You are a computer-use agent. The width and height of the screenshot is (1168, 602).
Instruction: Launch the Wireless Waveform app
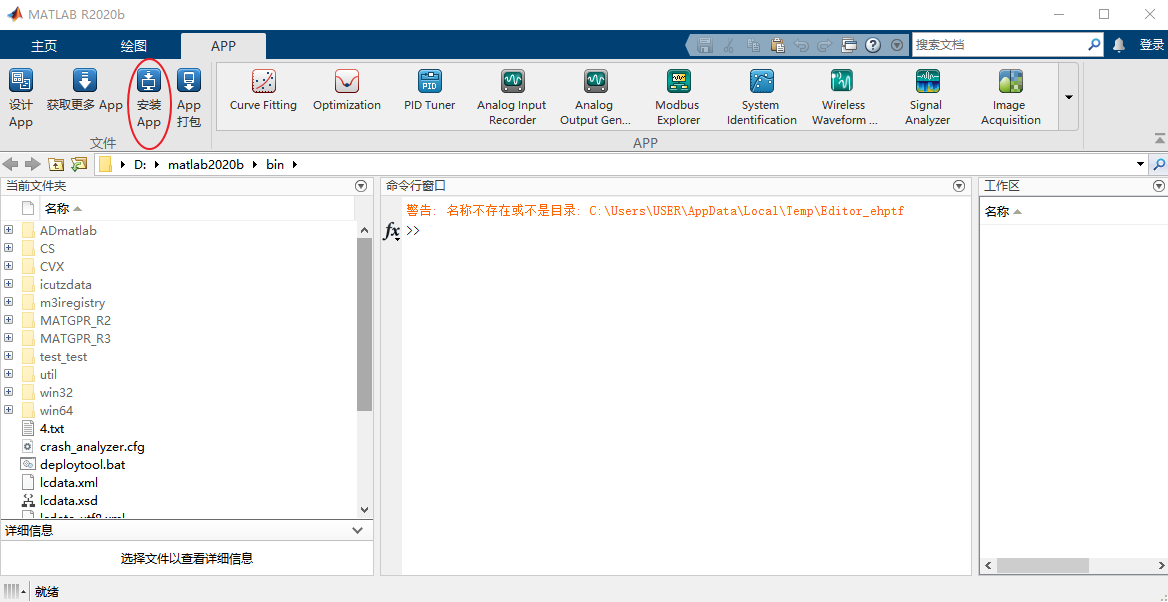coord(844,98)
